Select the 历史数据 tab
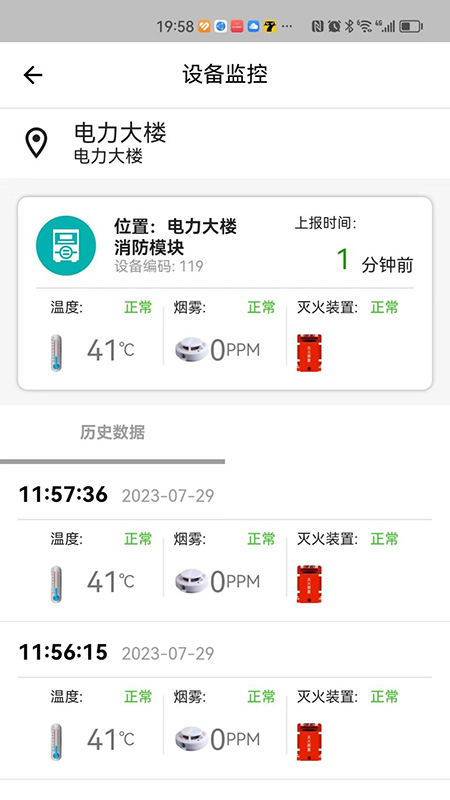Viewport: 450px width, 800px height. [x=112, y=433]
